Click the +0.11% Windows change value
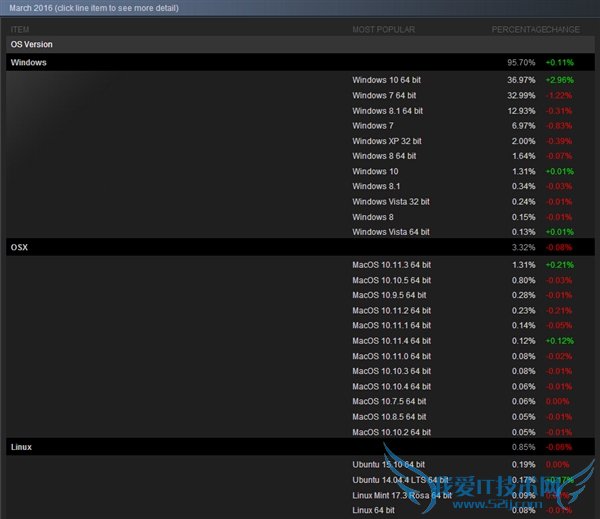The image size is (600, 519). 560,63
